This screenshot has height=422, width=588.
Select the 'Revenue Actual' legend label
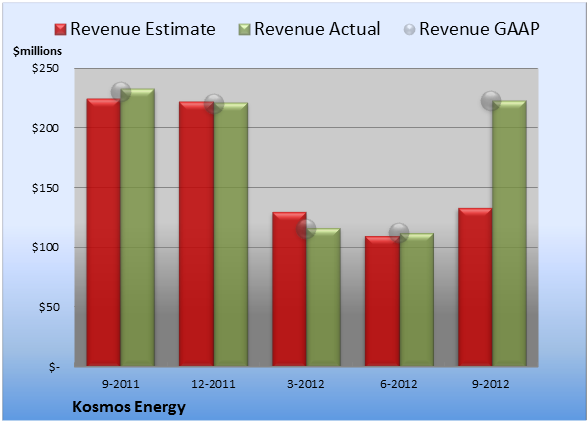[317, 29]
